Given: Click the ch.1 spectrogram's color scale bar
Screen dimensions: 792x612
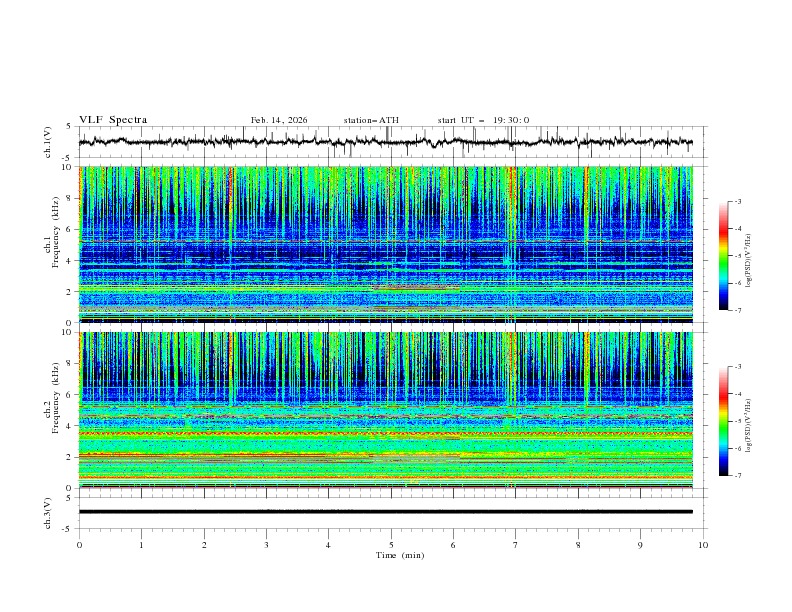Looking at the screenshot, I should (723, 256).
